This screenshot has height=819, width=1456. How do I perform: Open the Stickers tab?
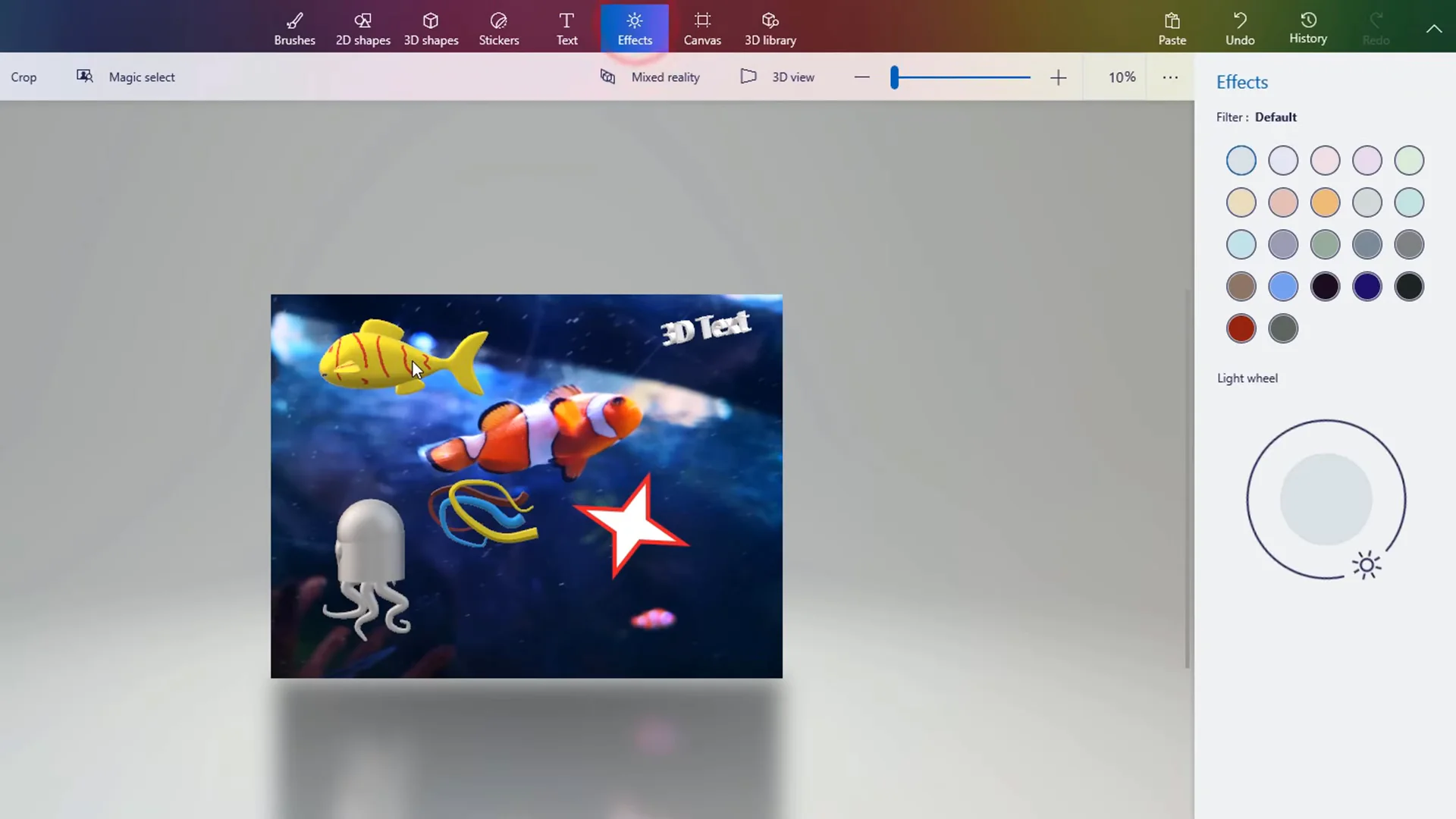click(499, 28)
